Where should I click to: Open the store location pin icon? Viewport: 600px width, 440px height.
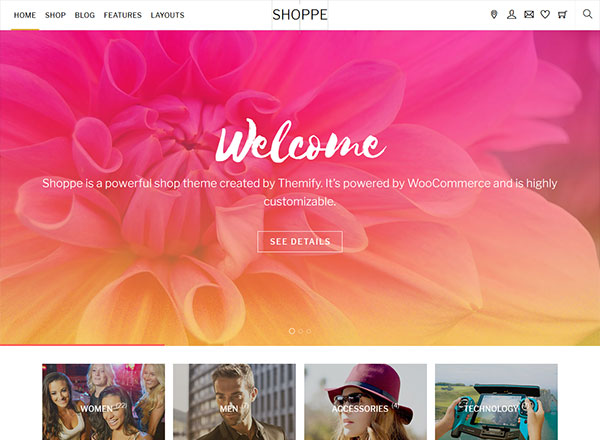(494, 15)
